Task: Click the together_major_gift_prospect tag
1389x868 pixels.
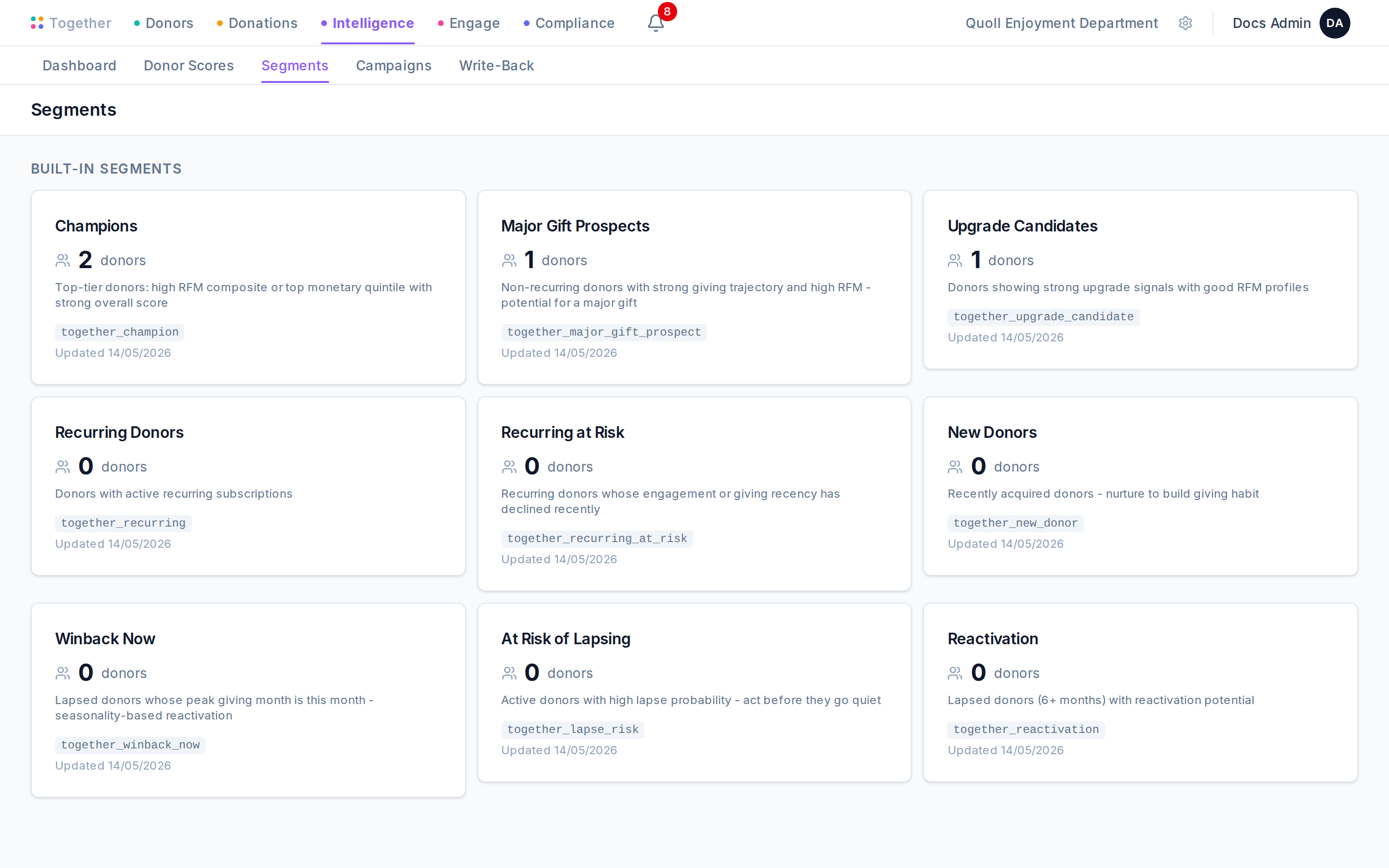Action: pos(604,332)
